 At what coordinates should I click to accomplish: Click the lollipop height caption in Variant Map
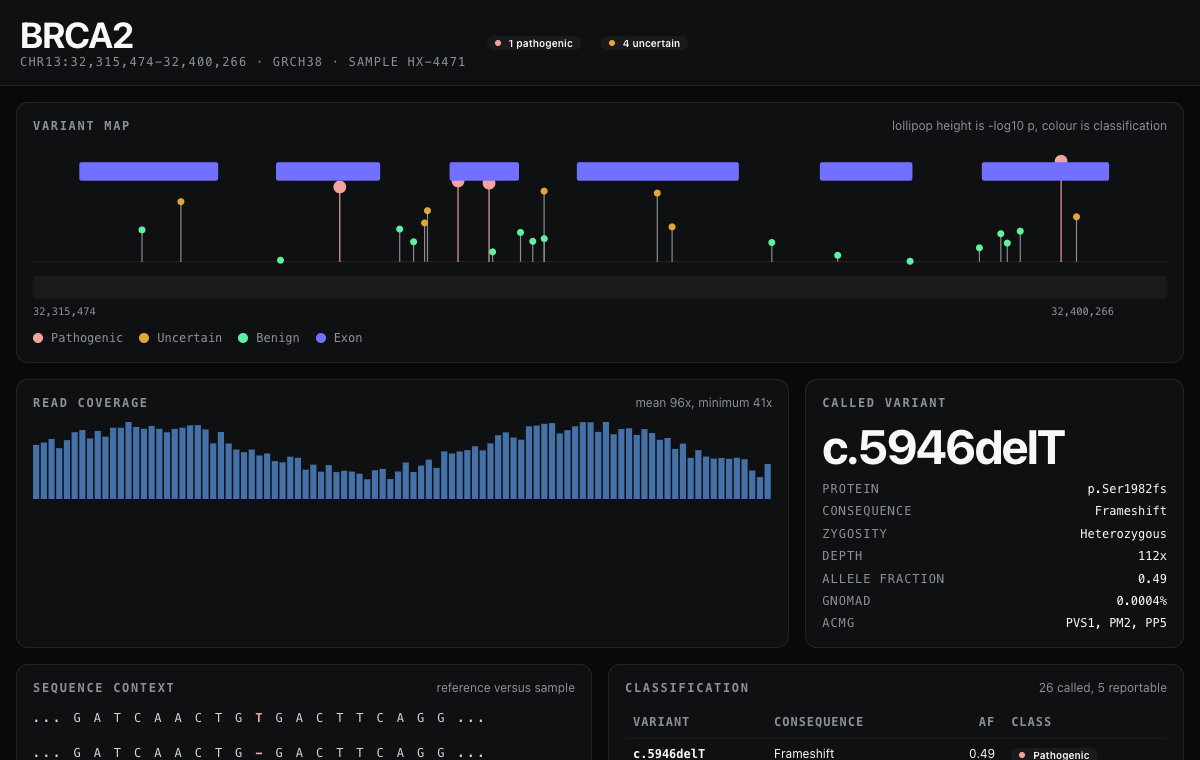coord(1029,126)
